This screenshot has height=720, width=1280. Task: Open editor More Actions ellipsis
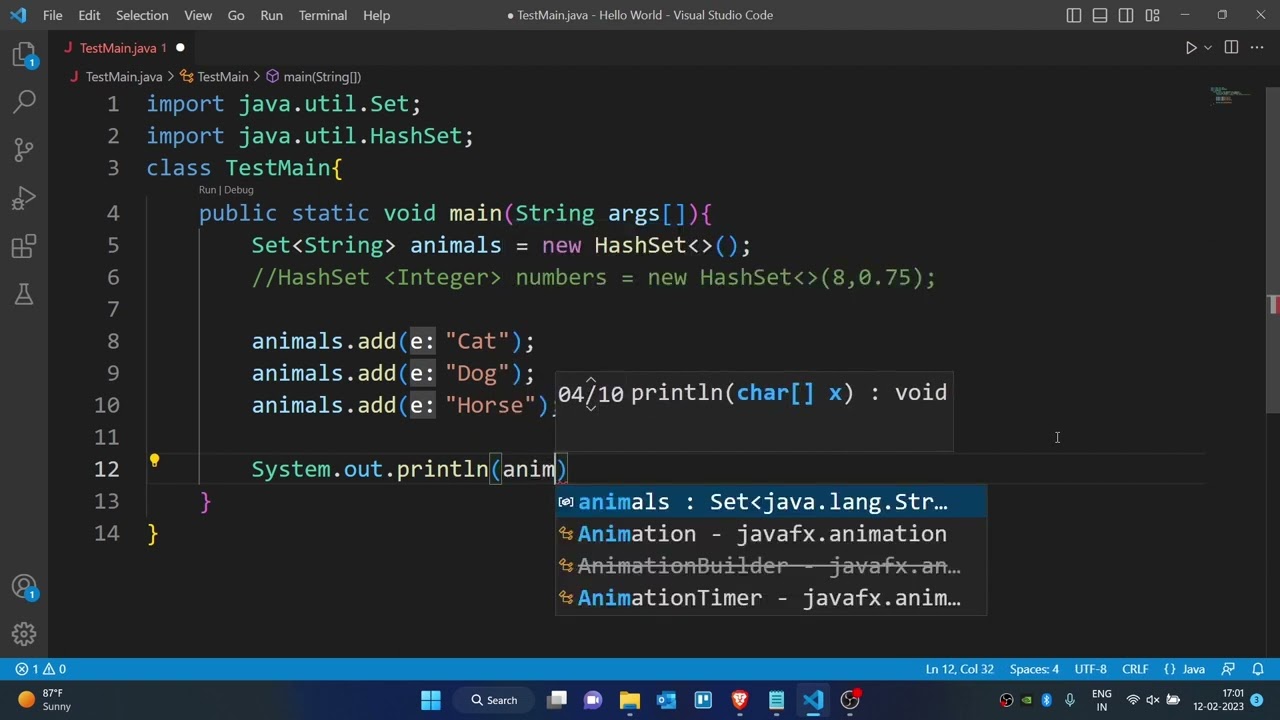1258,47
